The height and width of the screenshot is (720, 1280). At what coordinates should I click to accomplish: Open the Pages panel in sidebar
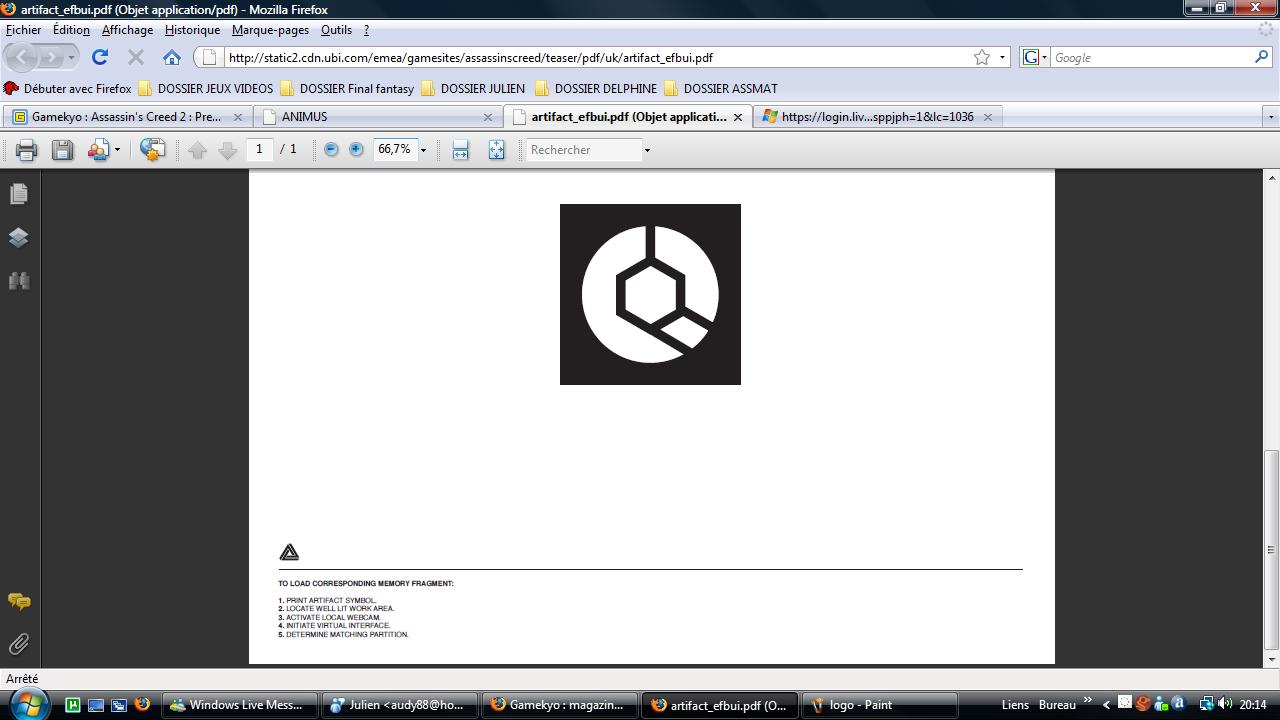point(19,193)
